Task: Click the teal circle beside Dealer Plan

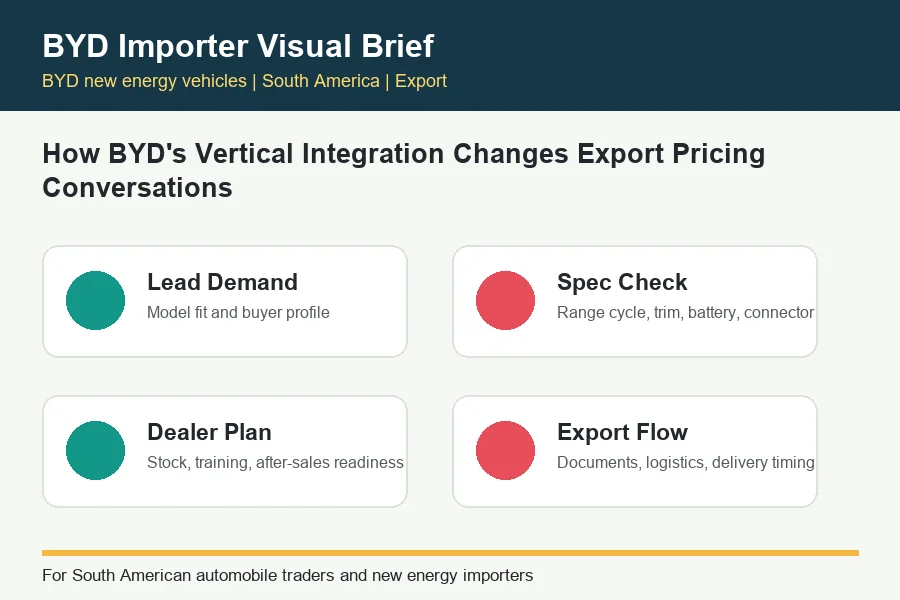Action: pyautogui.click(x=95, y=450)
